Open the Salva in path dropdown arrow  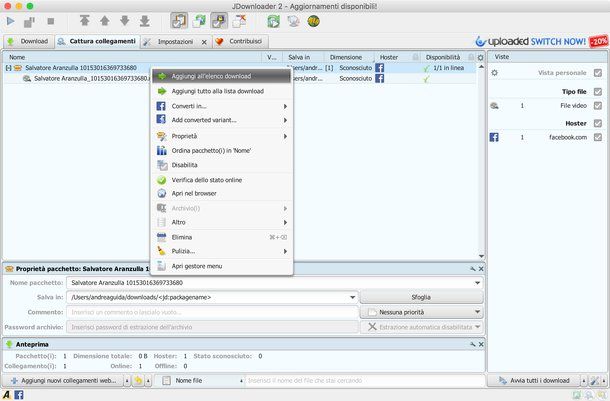(x=352, y=298)
